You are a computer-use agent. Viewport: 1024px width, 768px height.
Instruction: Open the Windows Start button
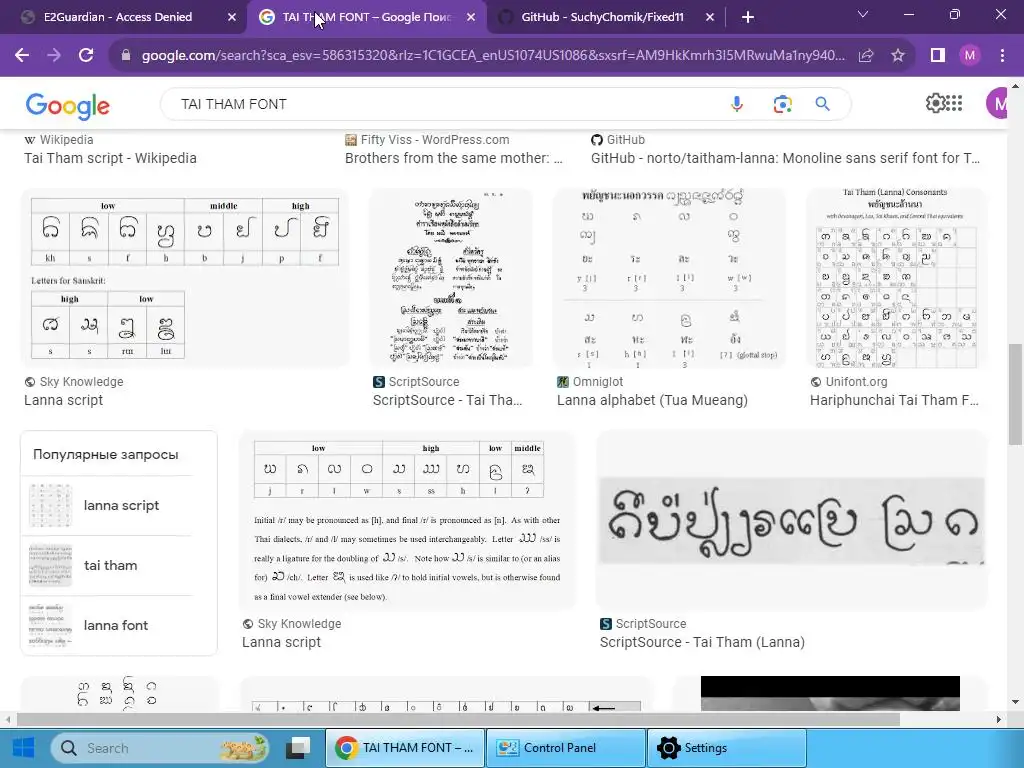point(24,748)
